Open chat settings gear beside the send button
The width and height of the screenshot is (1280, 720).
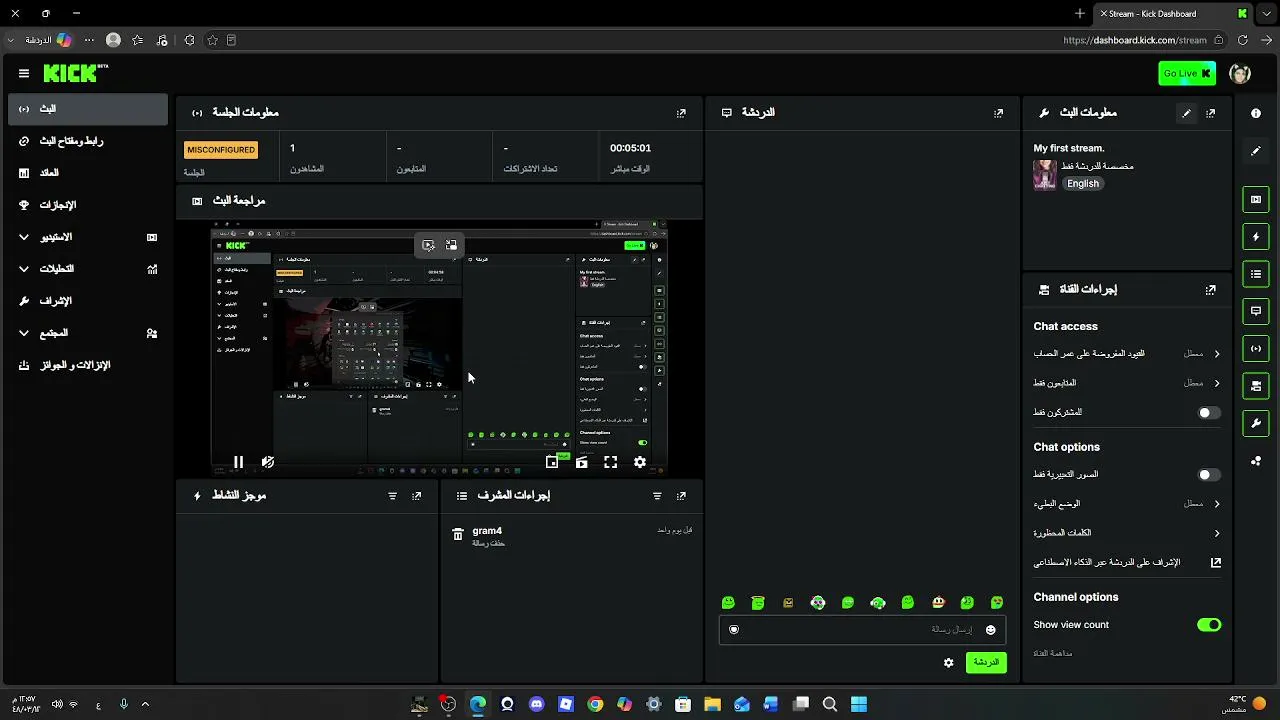949,662
